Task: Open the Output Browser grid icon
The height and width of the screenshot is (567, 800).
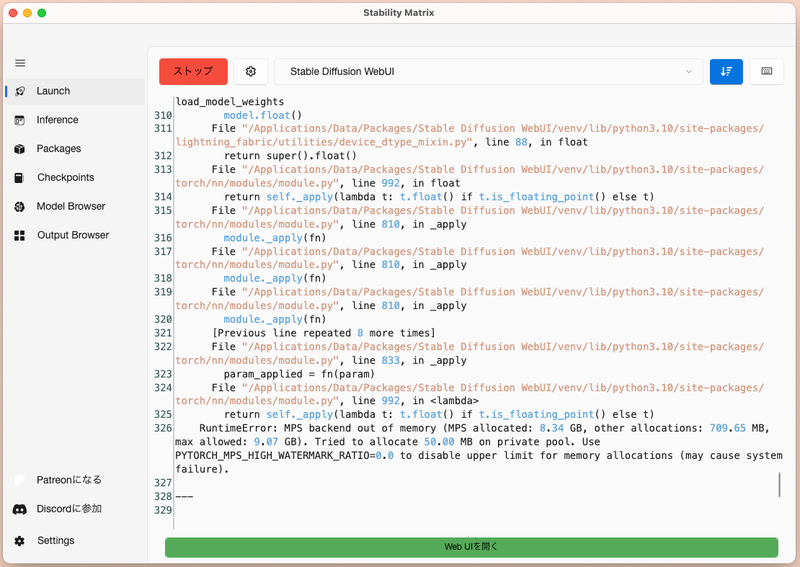Action: (19, 235)
